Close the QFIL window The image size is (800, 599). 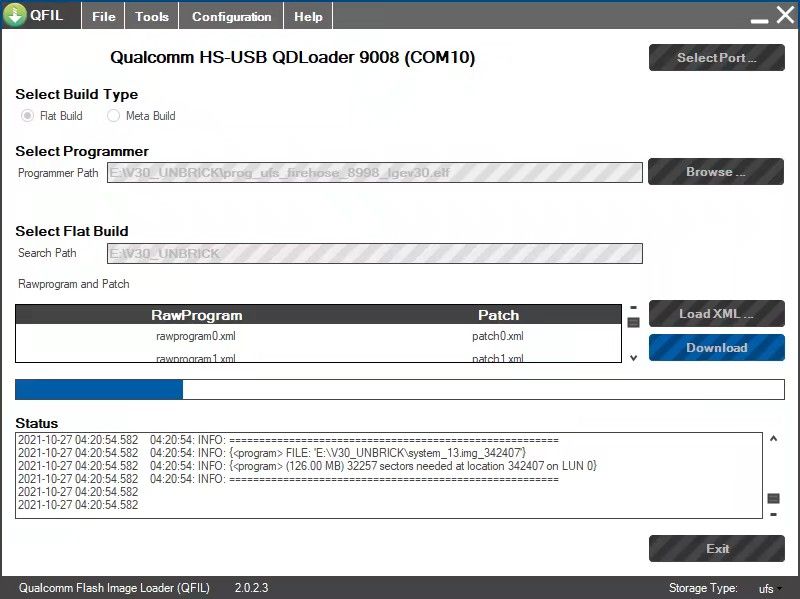pyautogui.click(x=785, y=15)
